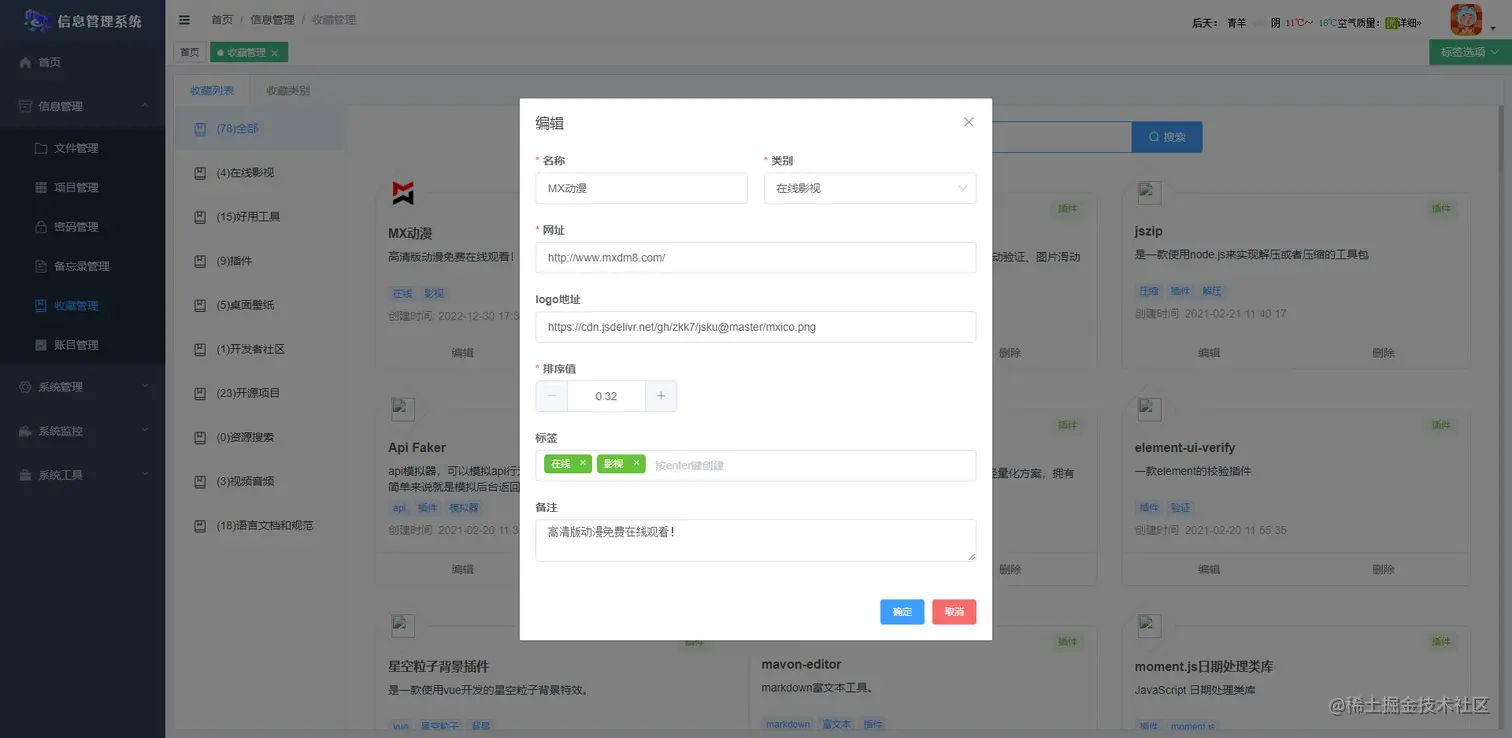Click the (78)全部 category icon
1512x738 pixels.
tap(200, 128)
